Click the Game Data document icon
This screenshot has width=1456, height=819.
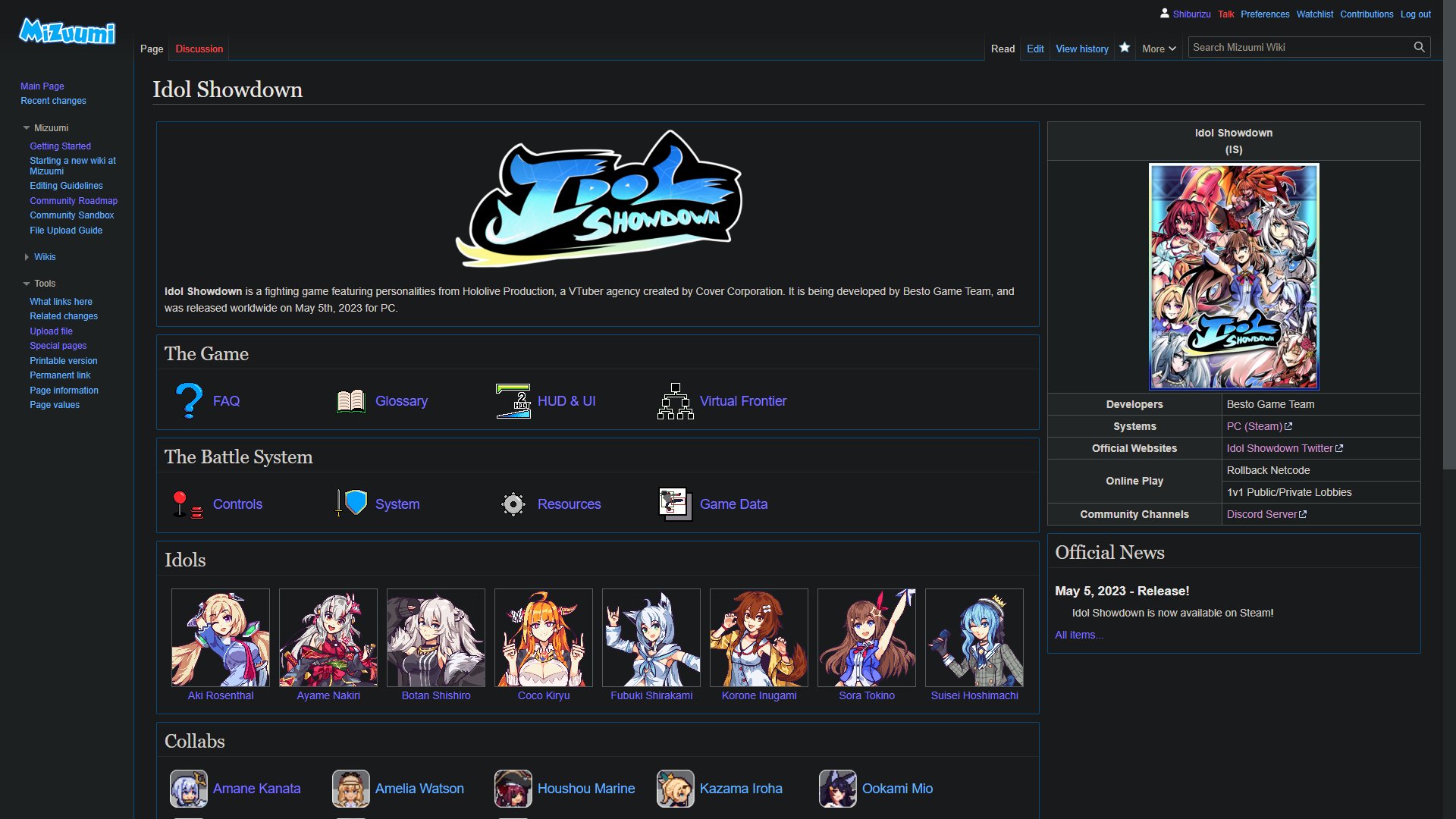(x=675, y=504)
